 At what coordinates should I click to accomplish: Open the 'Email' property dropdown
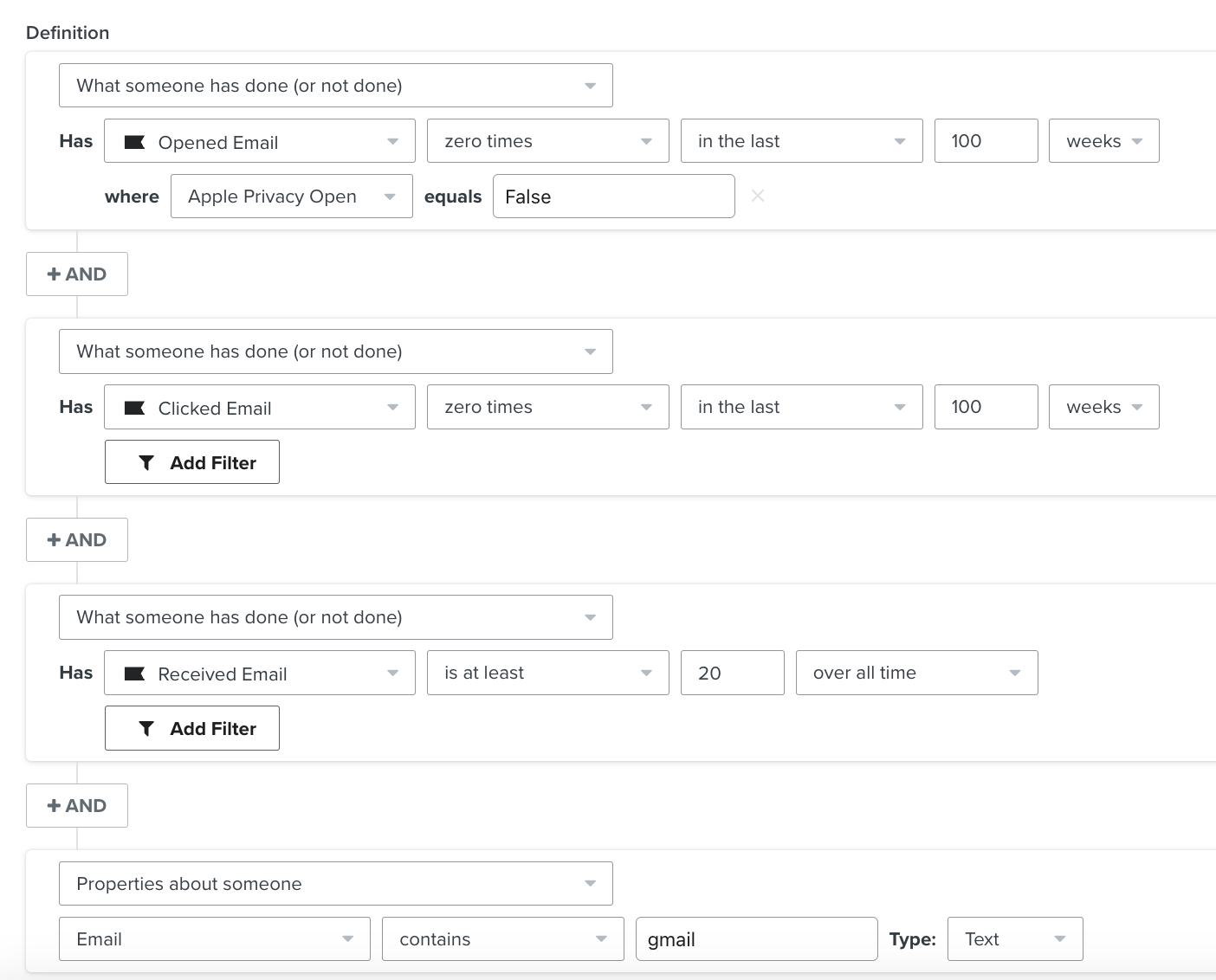pyautogui.click(x=213, y=938)
